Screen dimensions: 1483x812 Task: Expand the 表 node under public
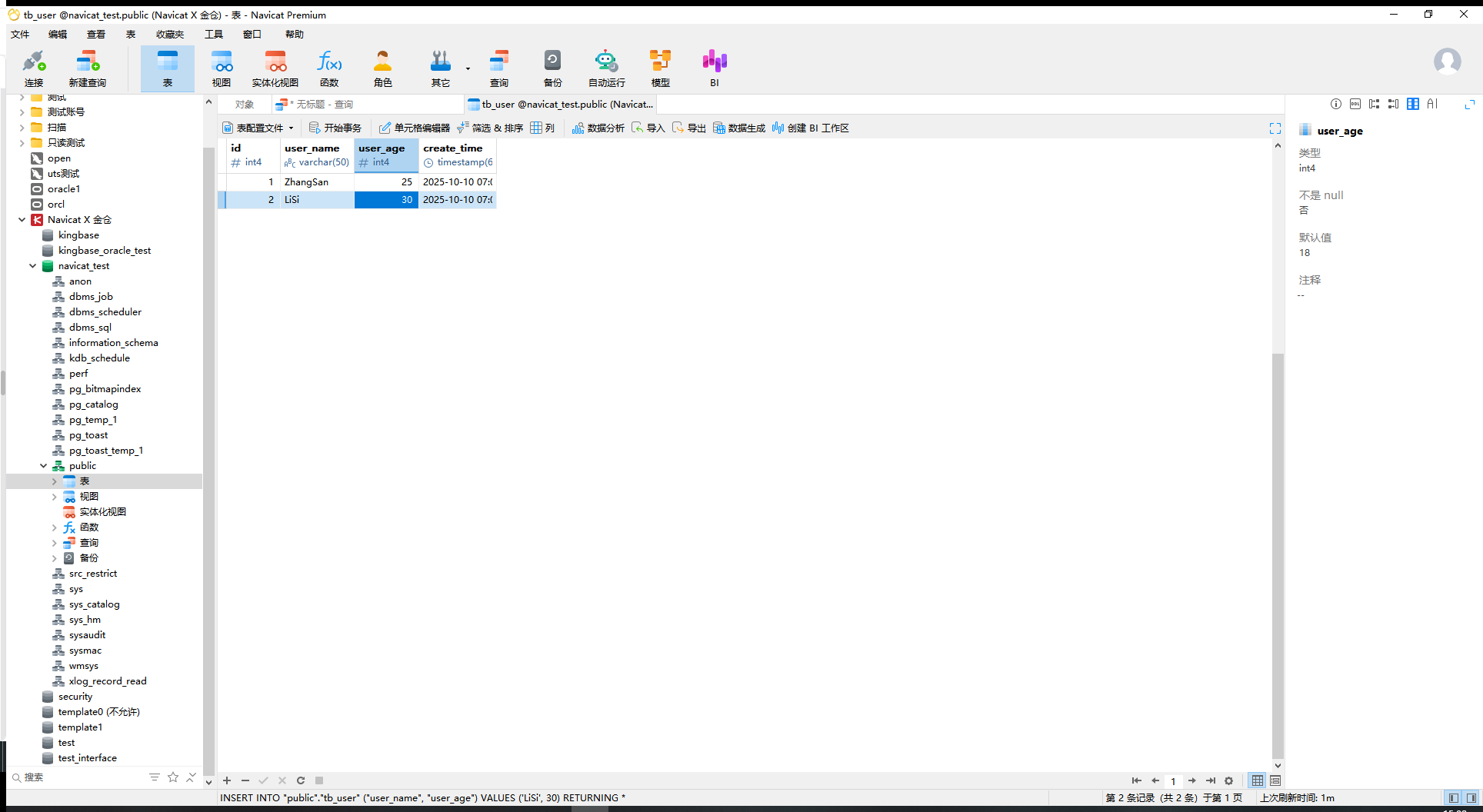pos(54,481)
